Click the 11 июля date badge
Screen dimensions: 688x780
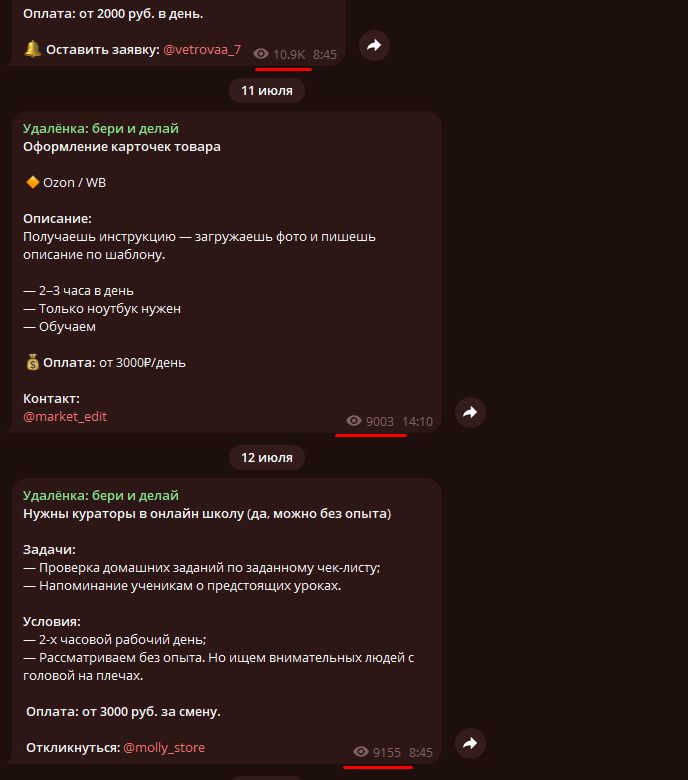(267, 91)
